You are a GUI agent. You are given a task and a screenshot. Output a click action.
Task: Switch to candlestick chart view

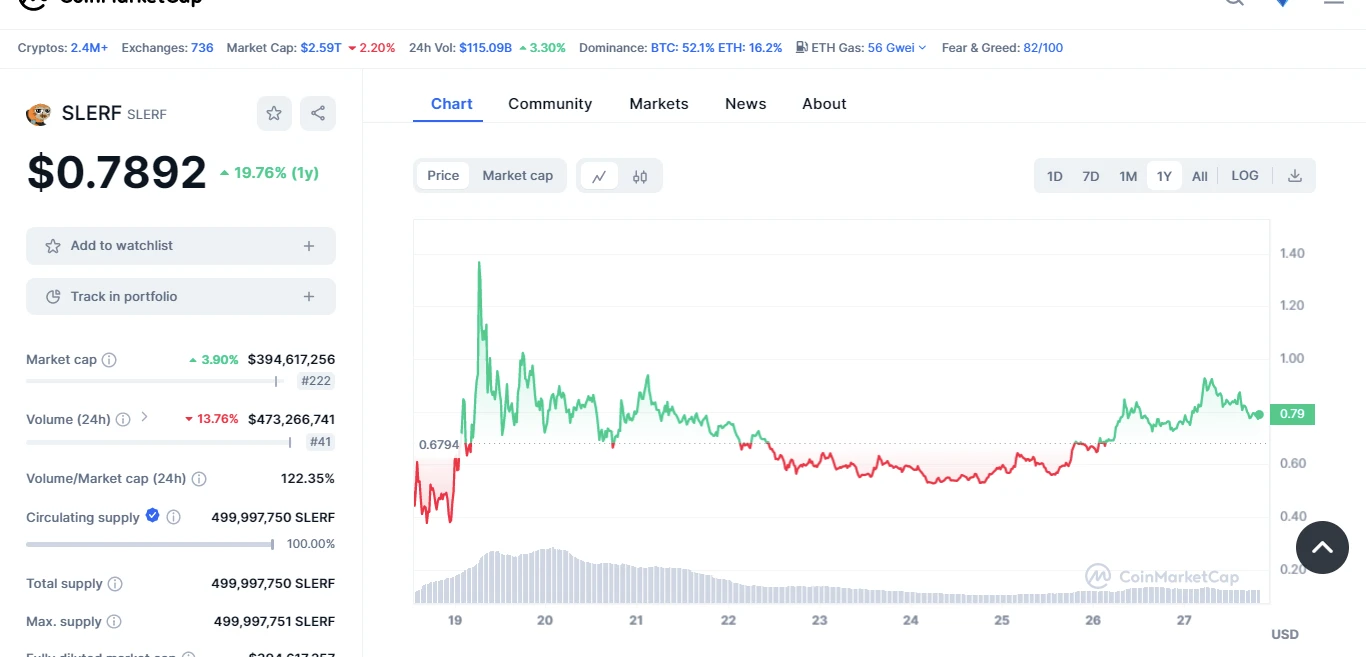click(x=640, y=176)
